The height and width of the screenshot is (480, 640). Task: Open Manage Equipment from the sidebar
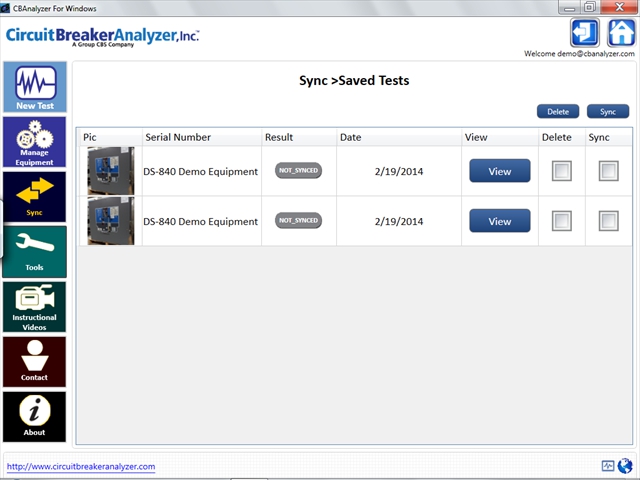point(35,142)
